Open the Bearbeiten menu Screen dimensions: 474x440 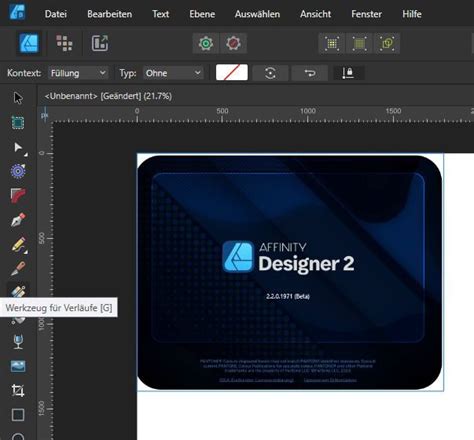point(109,14)
